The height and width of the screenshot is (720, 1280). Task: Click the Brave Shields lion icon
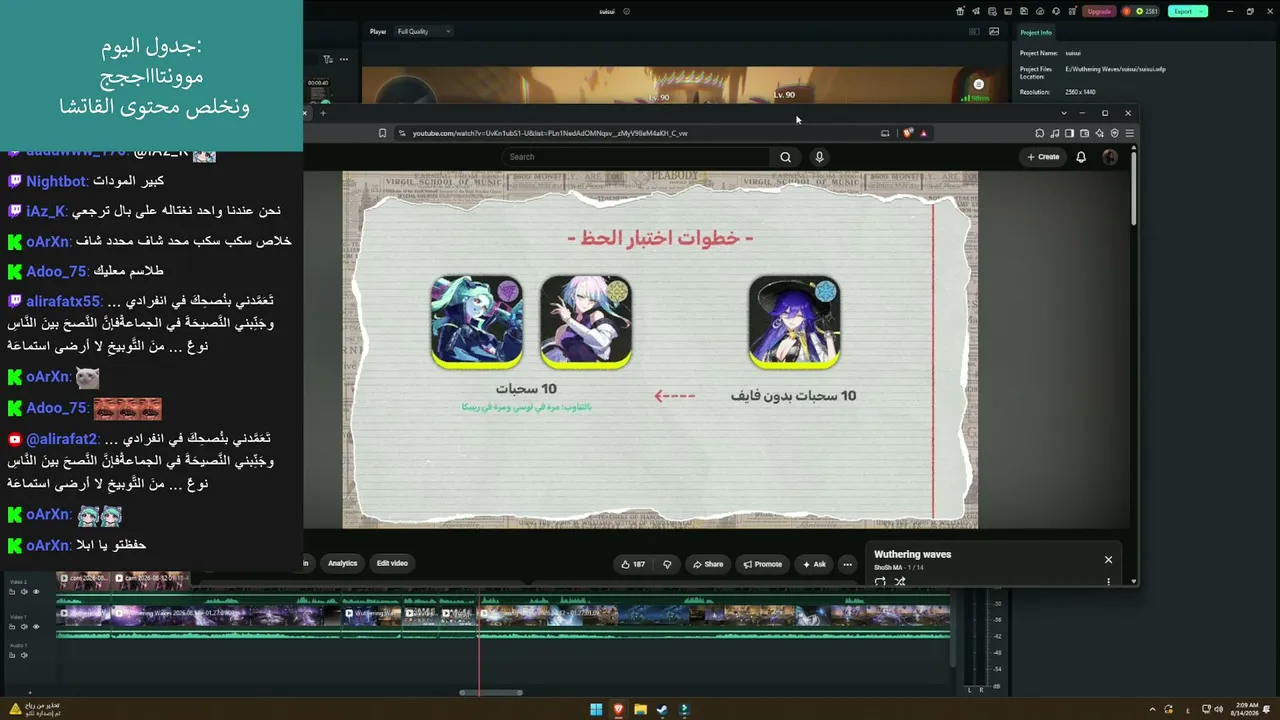(908, 133)
